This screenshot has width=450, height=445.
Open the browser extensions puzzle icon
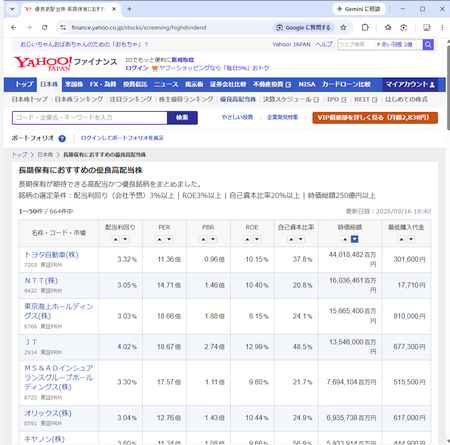pyautogui.click(x=365, y=28)
